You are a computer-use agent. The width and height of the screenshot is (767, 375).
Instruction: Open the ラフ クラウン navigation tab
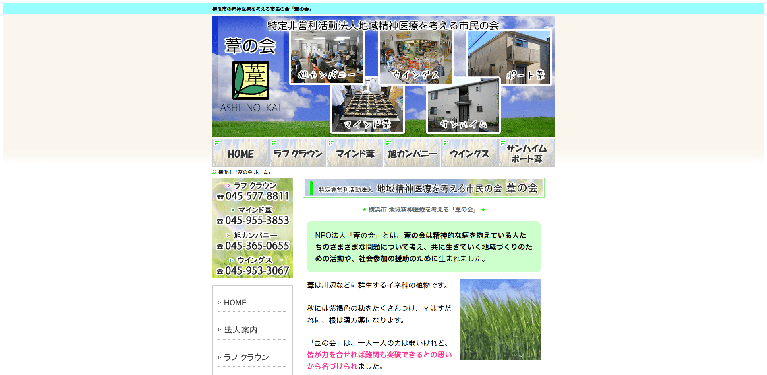click(x=297, y=153)
